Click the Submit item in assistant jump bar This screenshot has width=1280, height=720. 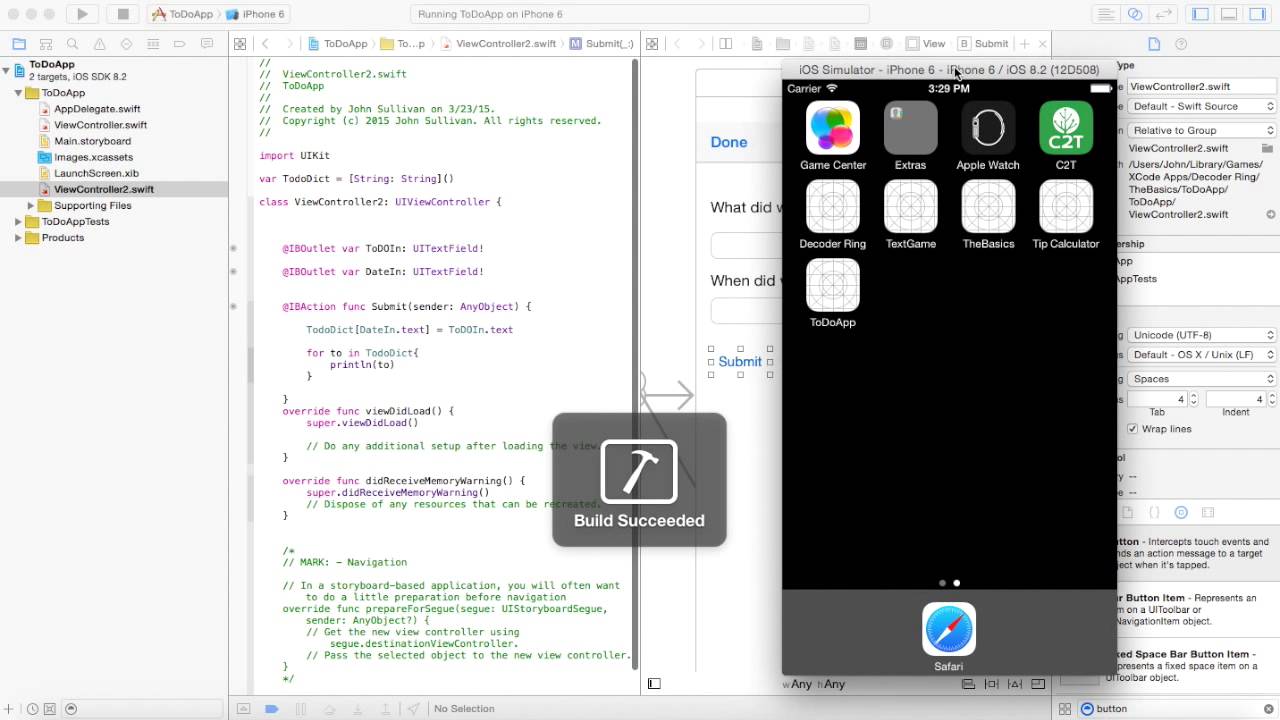click(984, 44)
